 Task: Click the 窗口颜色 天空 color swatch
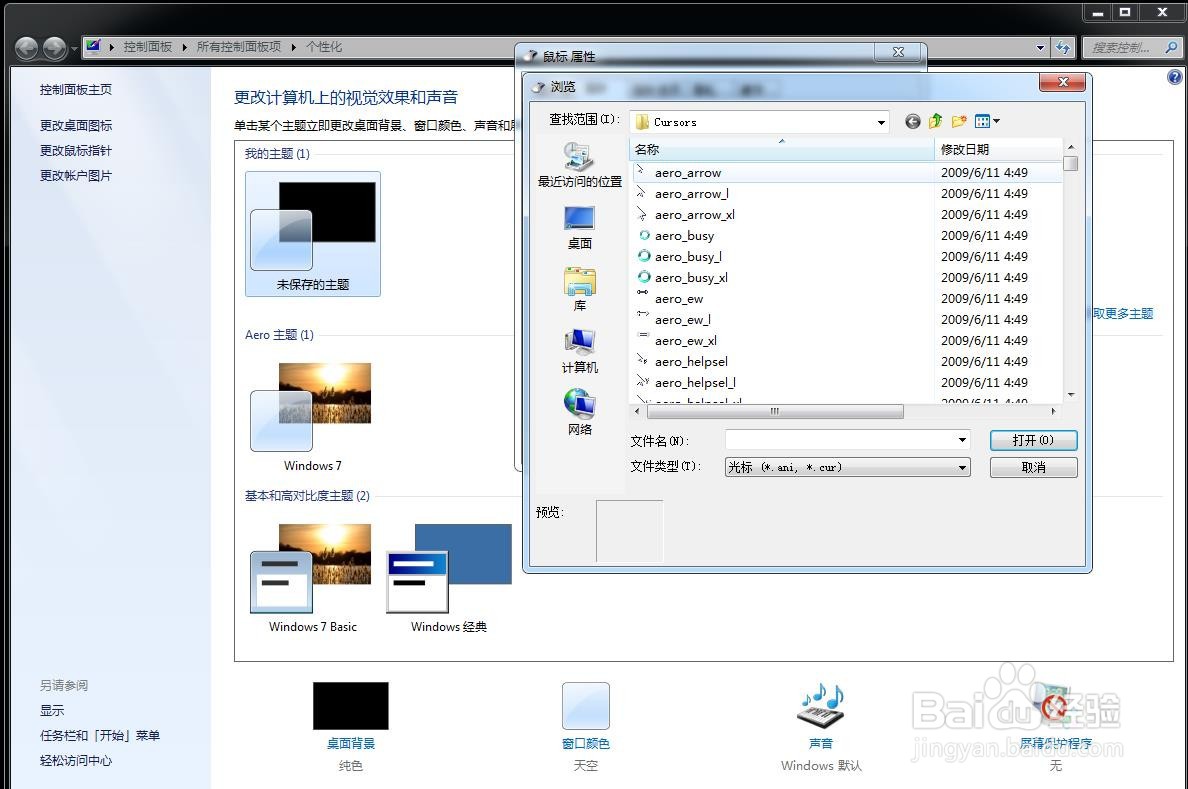point(585,705)
